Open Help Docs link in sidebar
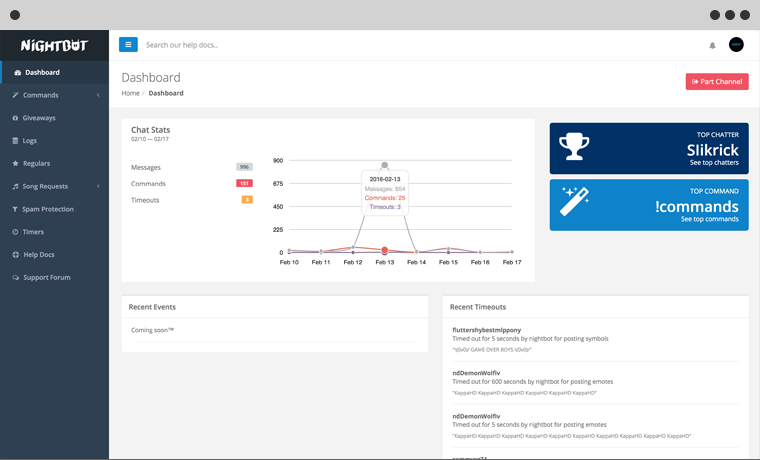760x460 pixels. (54, 254)
